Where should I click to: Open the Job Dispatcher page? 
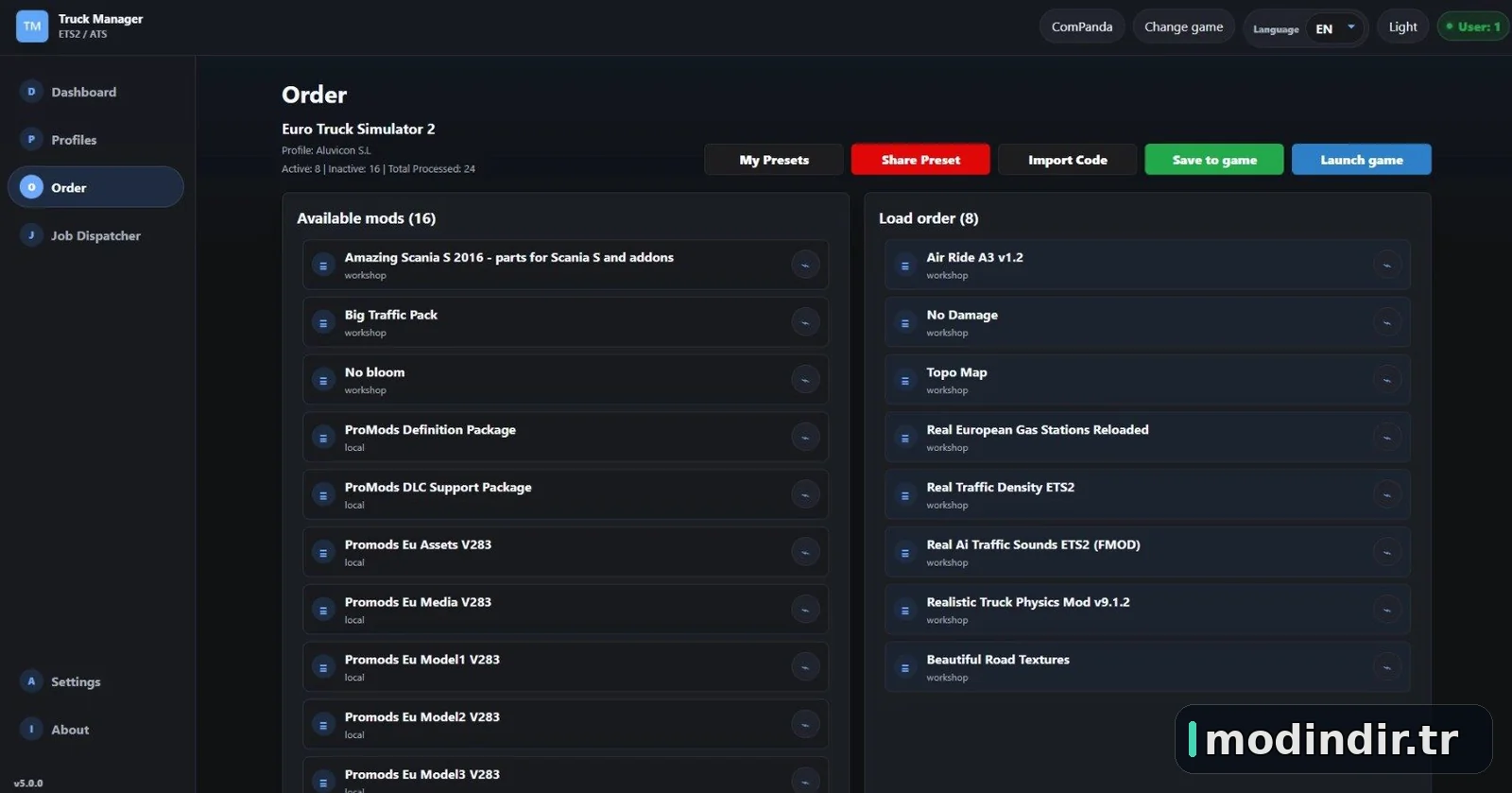95,235
